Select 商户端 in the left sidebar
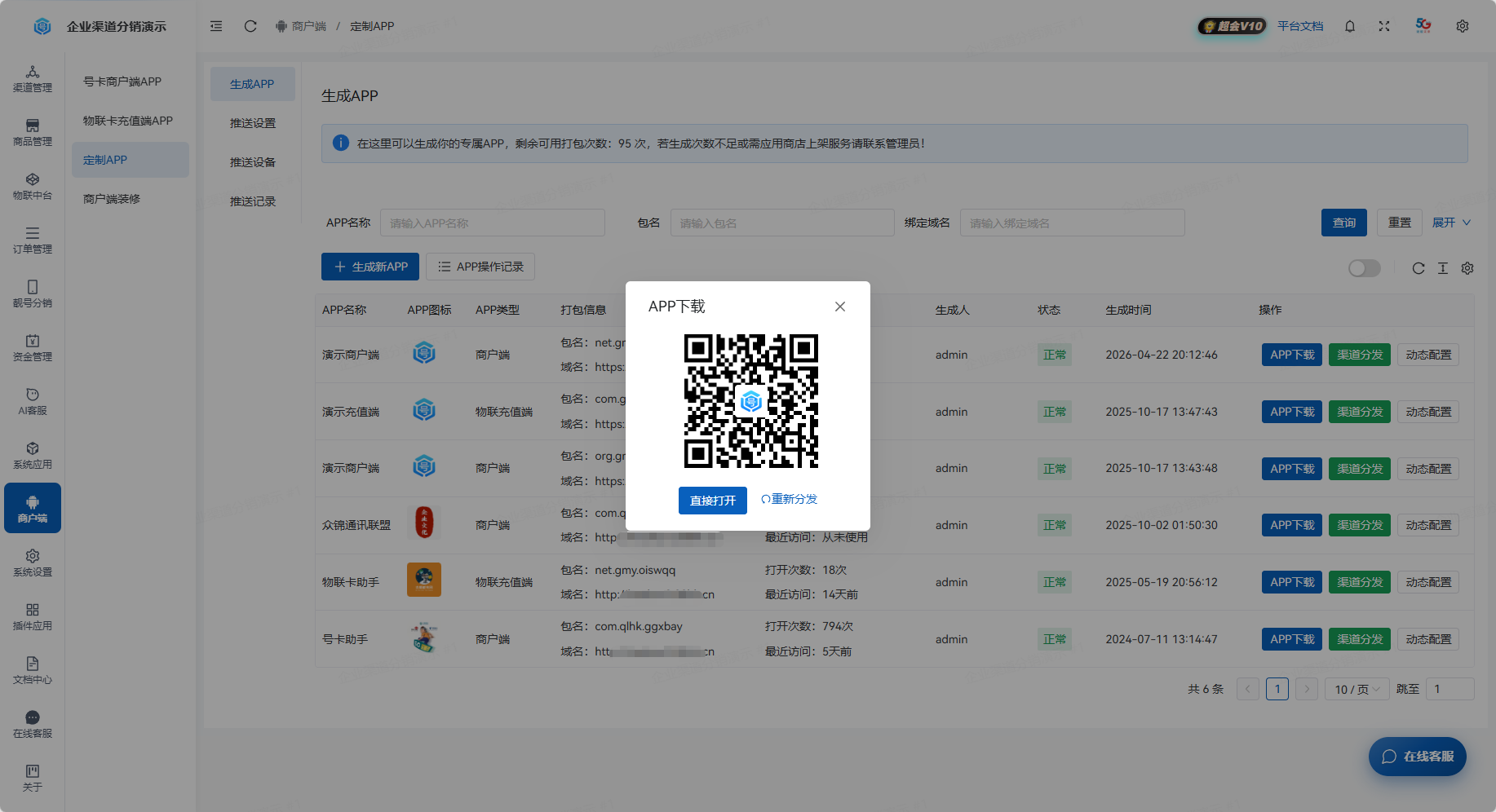The image size is (1496, 812). point(33,508)
